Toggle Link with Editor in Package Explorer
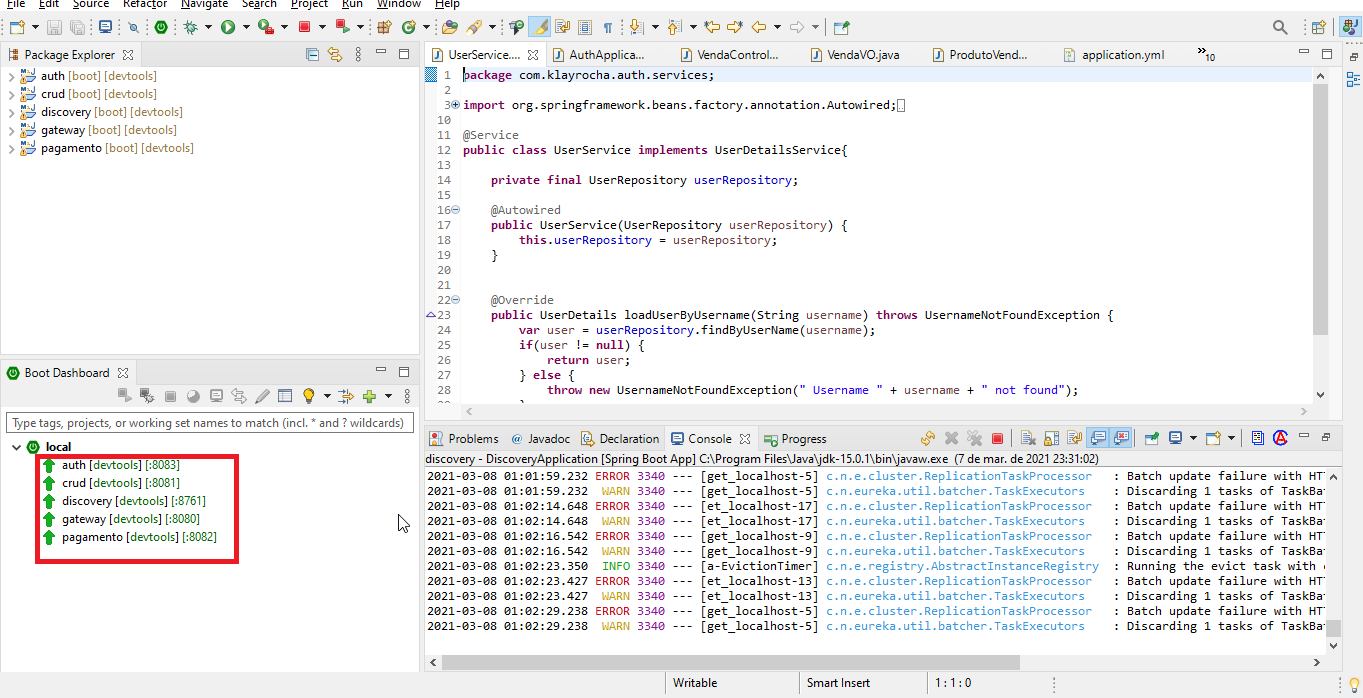Image resolution: width=1363 pixels, height=698 pixels. coord(335,55)
